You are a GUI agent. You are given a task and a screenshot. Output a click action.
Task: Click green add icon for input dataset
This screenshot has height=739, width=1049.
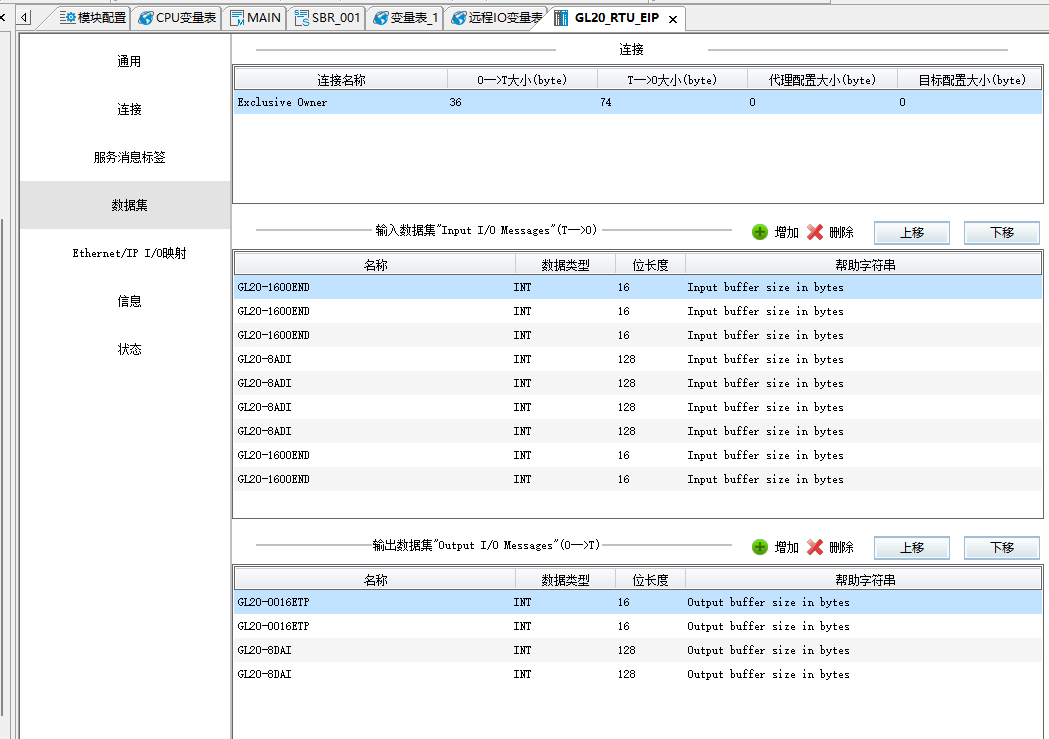[760, 232]
